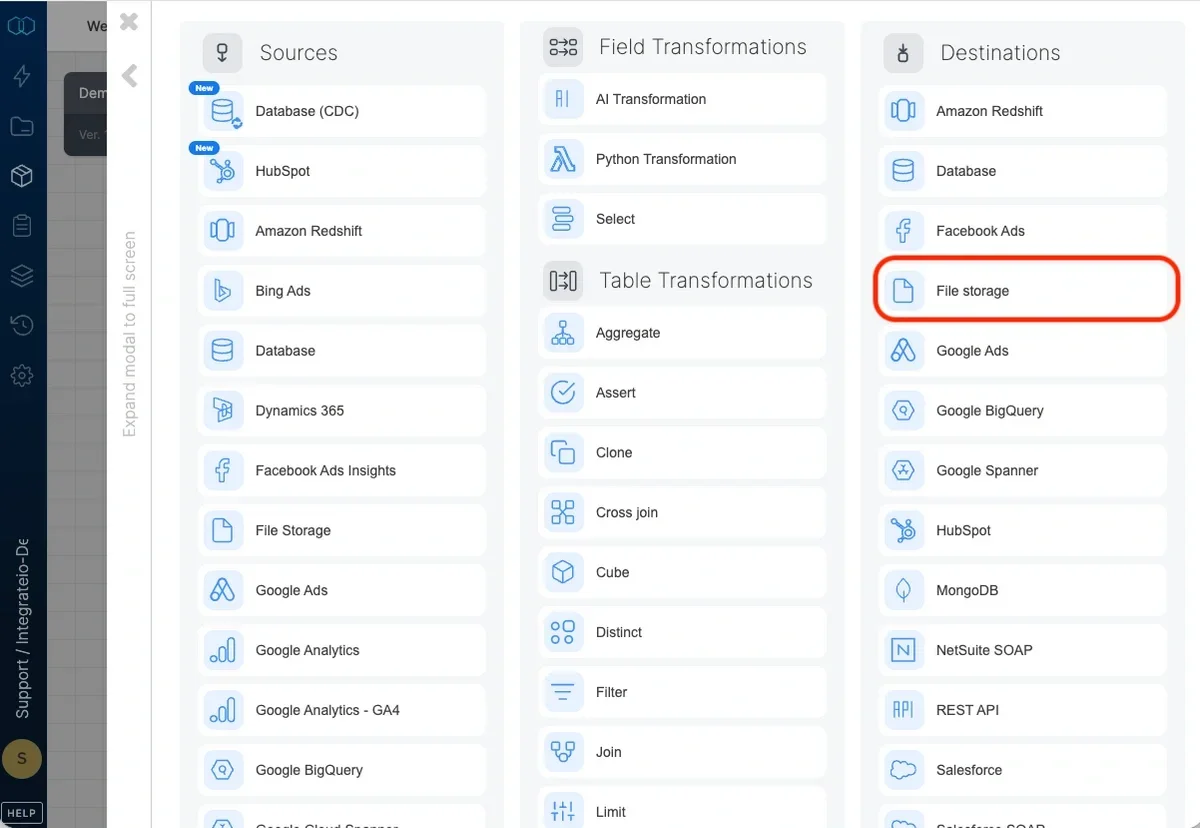The height and width of the screenshot is (828, 1200).
Task: Pick the Assert transformation
Action: [x=683, y=393]
